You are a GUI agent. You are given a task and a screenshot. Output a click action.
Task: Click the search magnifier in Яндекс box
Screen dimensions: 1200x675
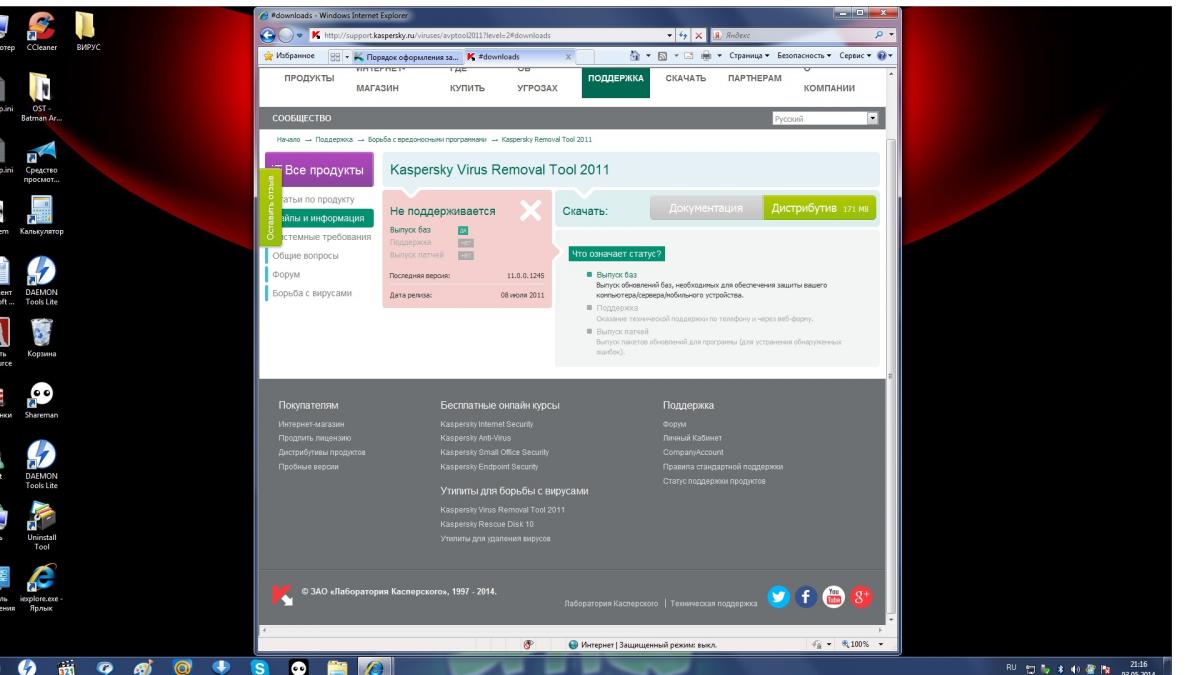tap(880, 35)
